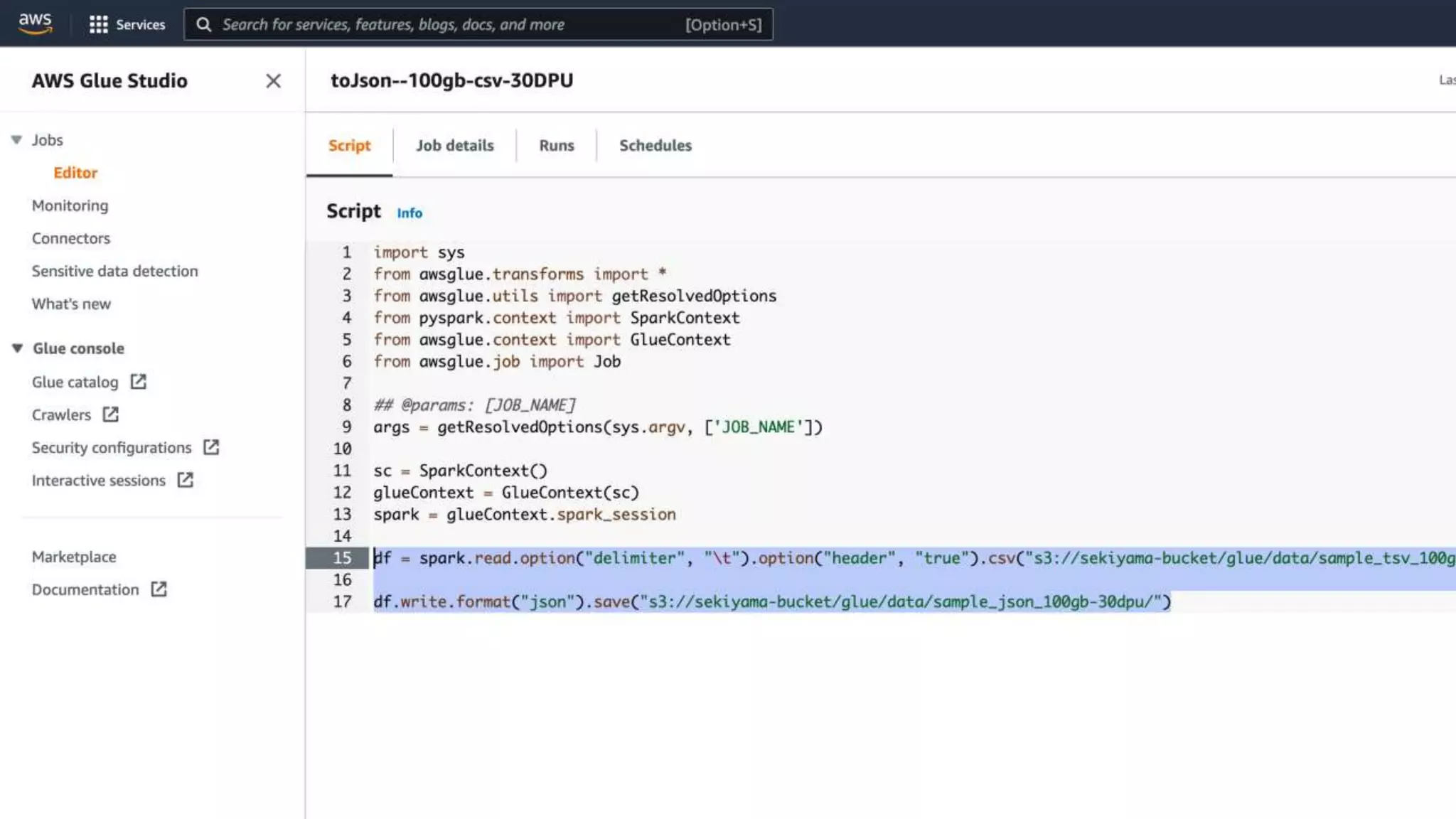Collapse the Jobs section
Viewport: 1456px width, 819px height.
(x=16, y=140)
